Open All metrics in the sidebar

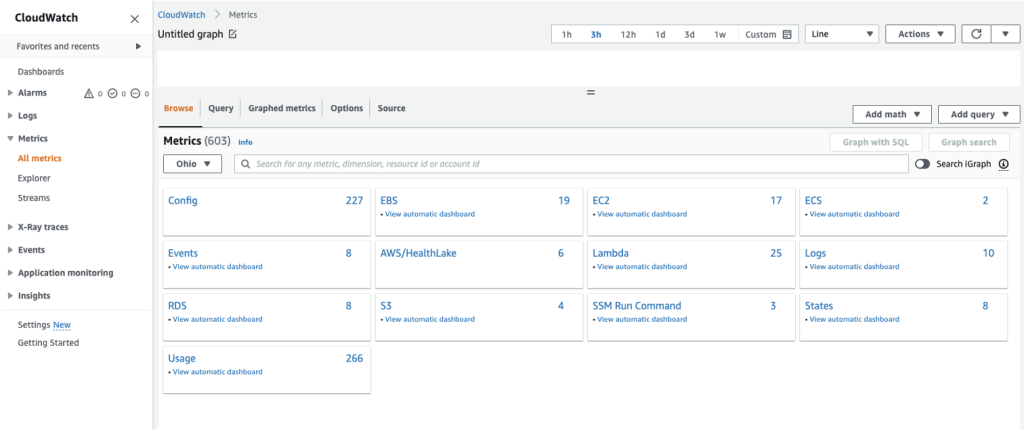tap(40, 158)
